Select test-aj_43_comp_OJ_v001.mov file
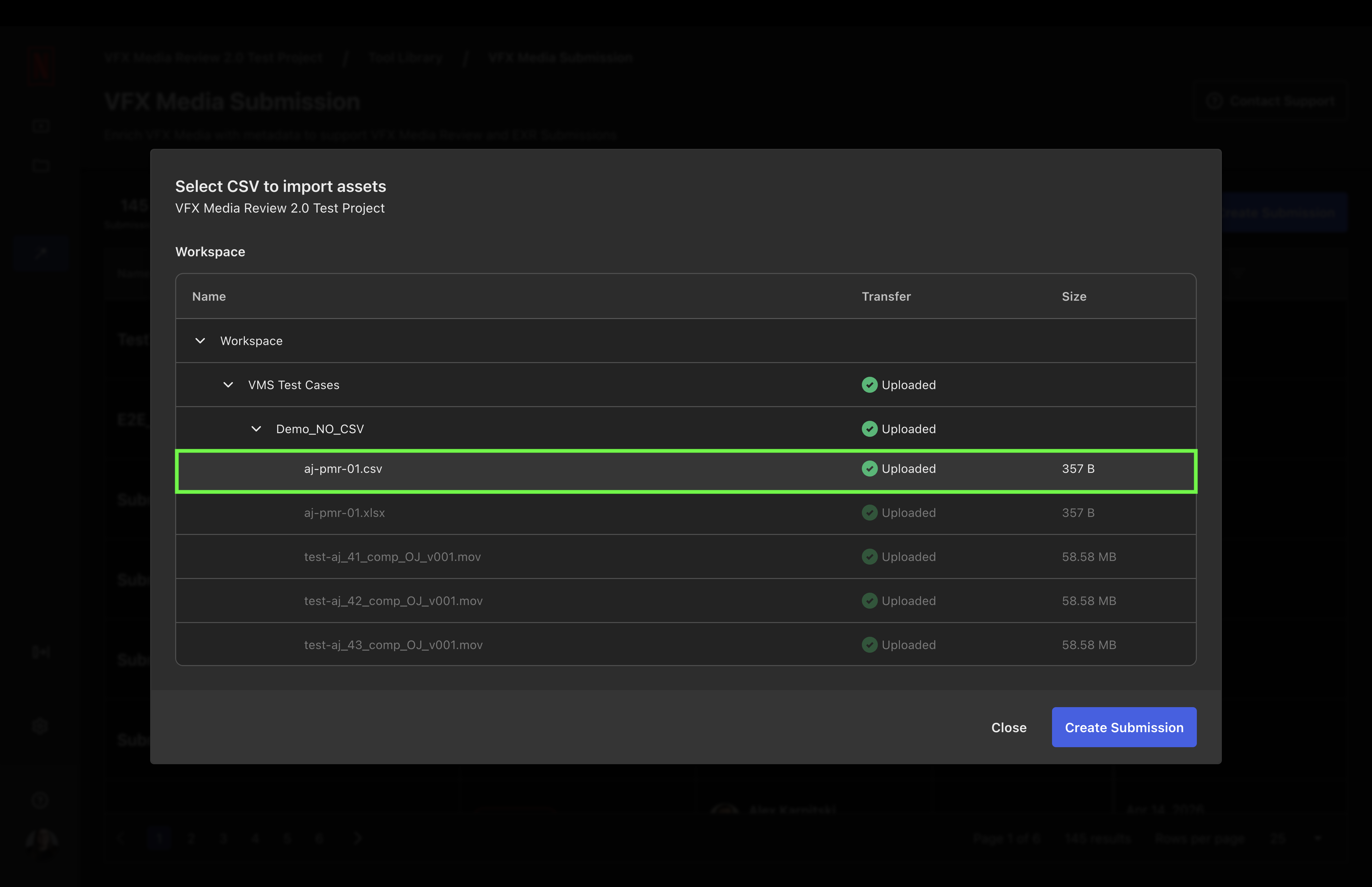Image resolution: width=1372 pixels, height=887 pixels. point(686,644)
